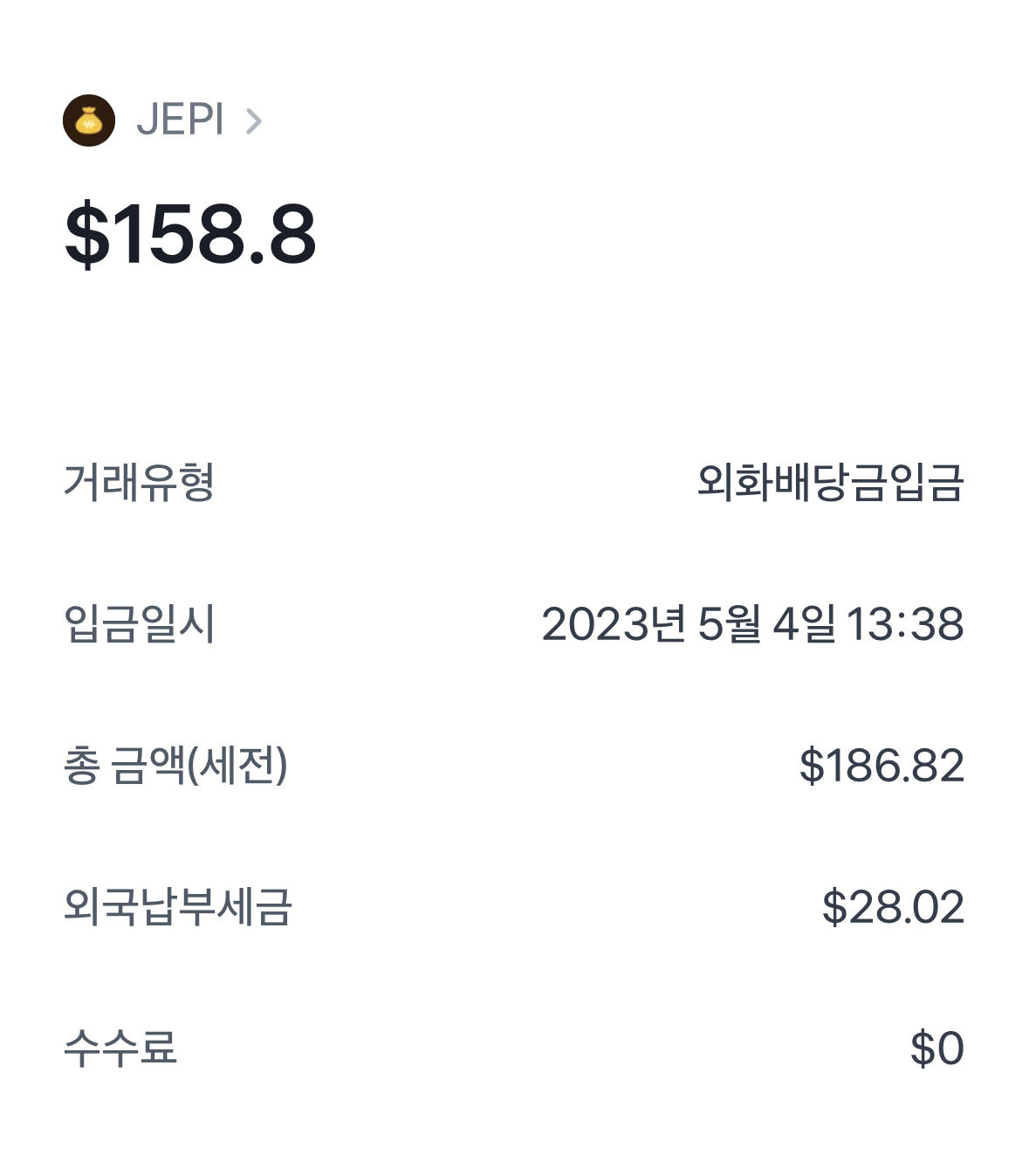Open the JEPI stock detail link
This screenshot has height=1176, width=1029.
point(180,120)
